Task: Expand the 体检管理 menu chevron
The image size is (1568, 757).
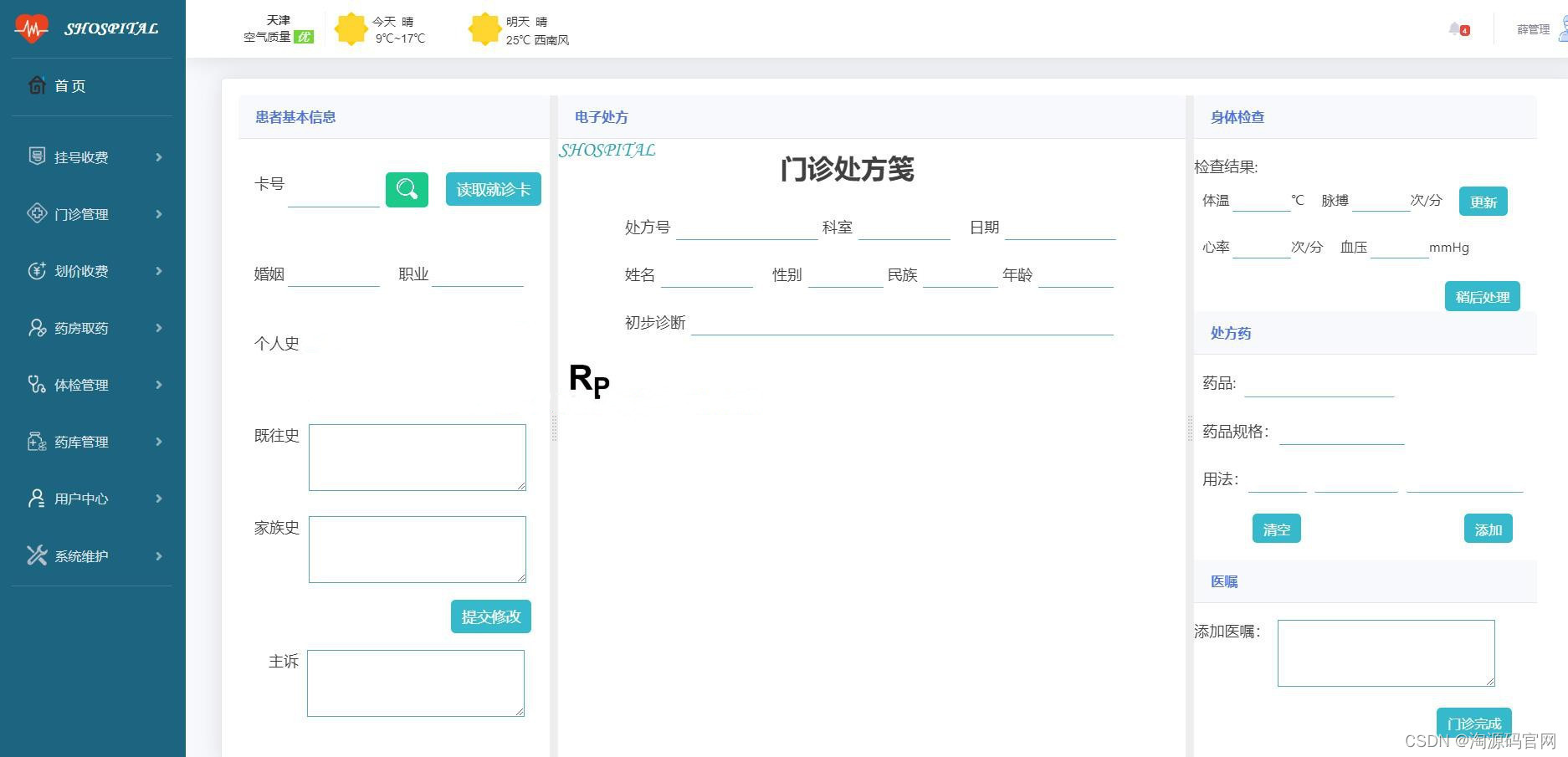Action: click(x=159, y=384)
